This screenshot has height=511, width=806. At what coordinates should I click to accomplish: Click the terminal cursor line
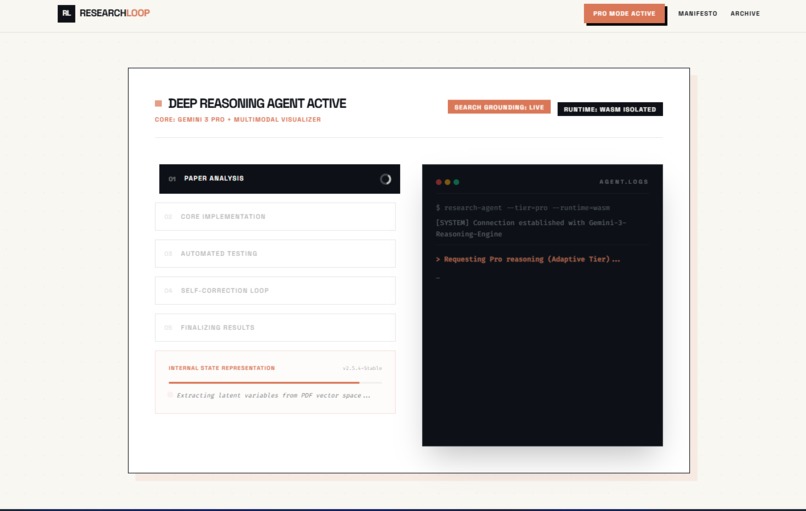click(x=438, y=278)
